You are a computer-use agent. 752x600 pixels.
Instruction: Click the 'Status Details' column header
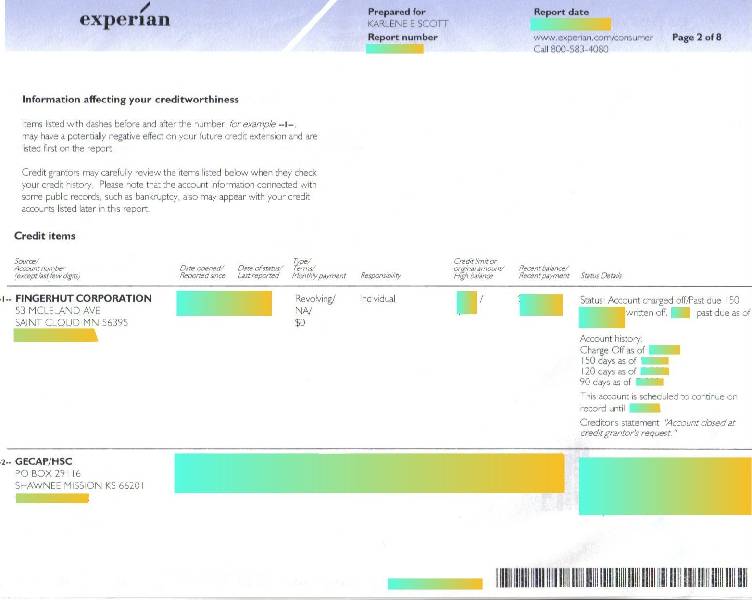point(601,275)
